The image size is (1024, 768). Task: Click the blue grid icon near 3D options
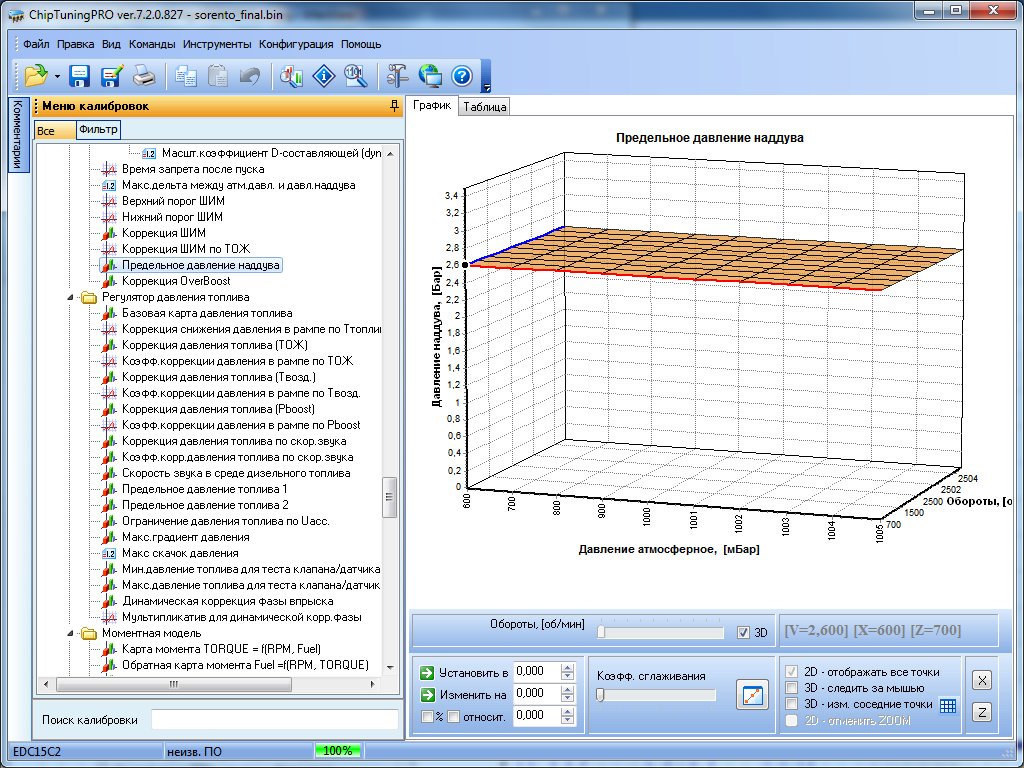(948, 706)
